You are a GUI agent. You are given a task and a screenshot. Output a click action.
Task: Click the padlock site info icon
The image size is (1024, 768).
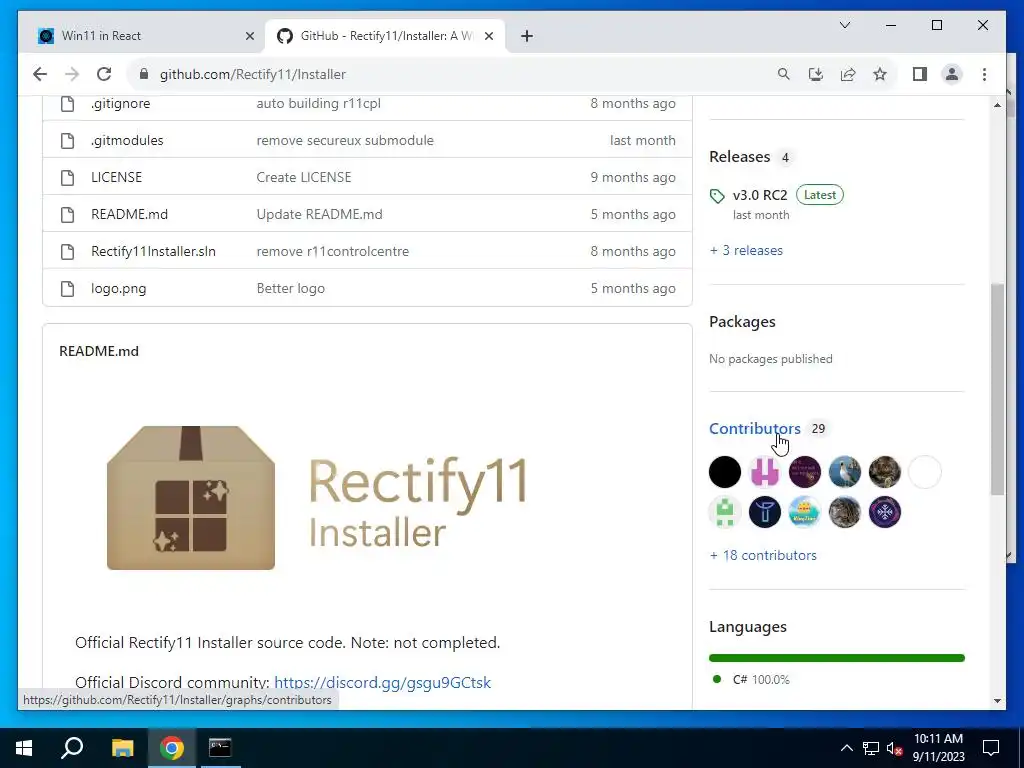click(144, 74)
